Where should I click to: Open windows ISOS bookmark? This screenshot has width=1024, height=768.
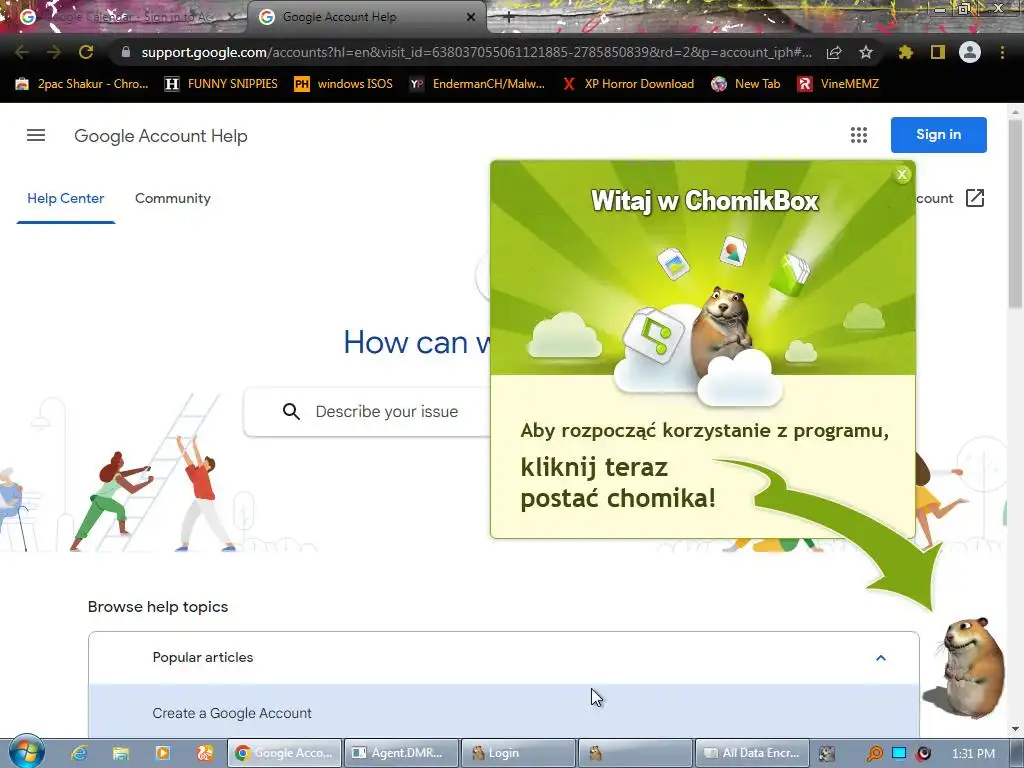click(344, 84)
